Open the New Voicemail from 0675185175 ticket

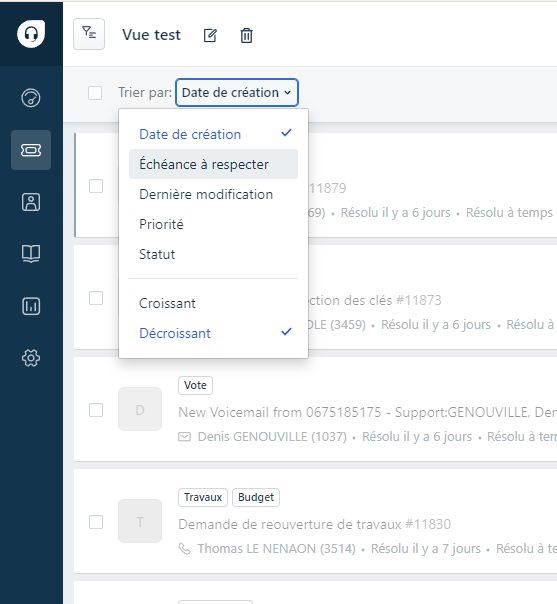coord(367,412)
